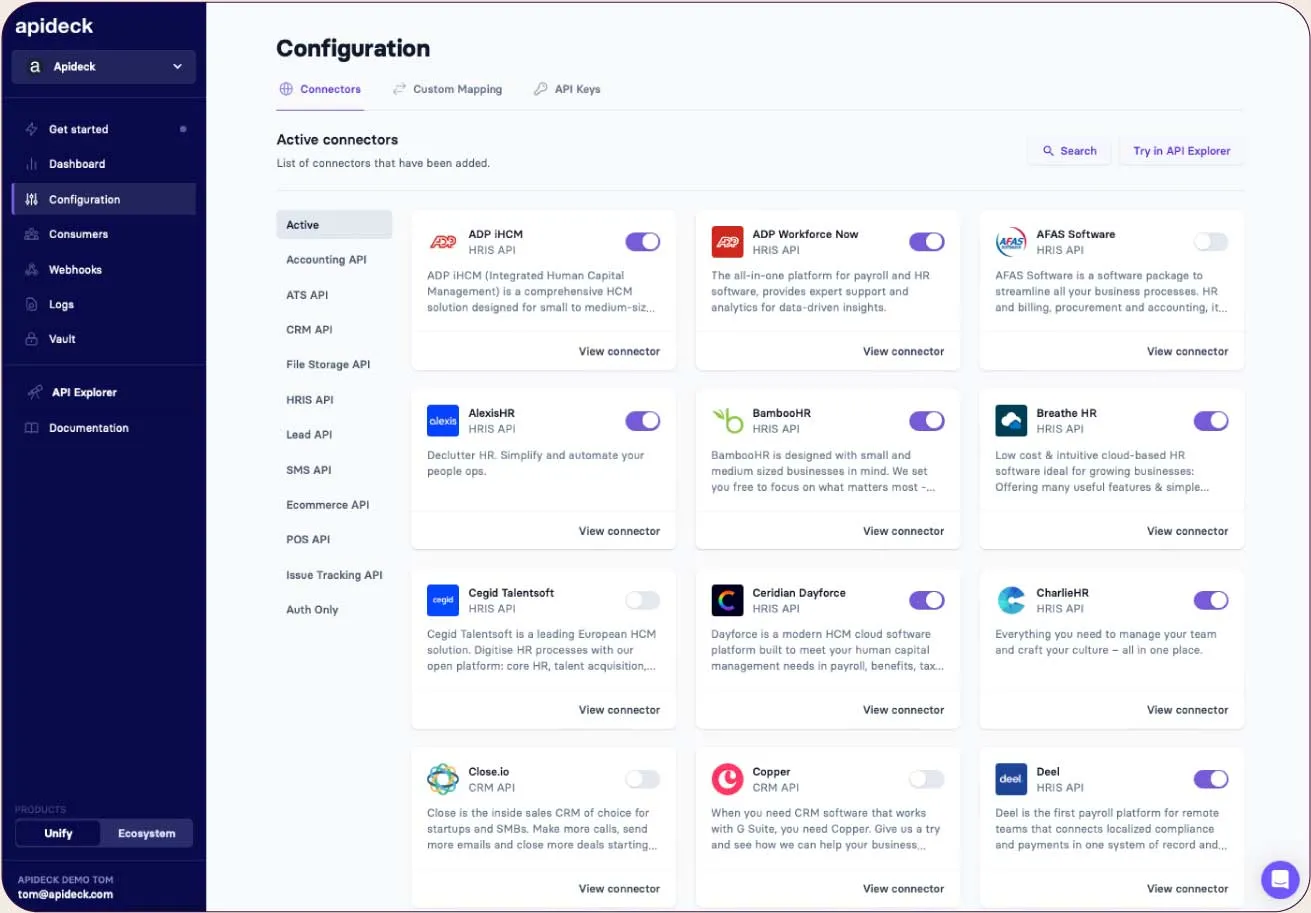The width and height of the screenshot is (1311, 913).
Task: Click the Configuration sliders icon in sidebar
Action: point(32,199)
